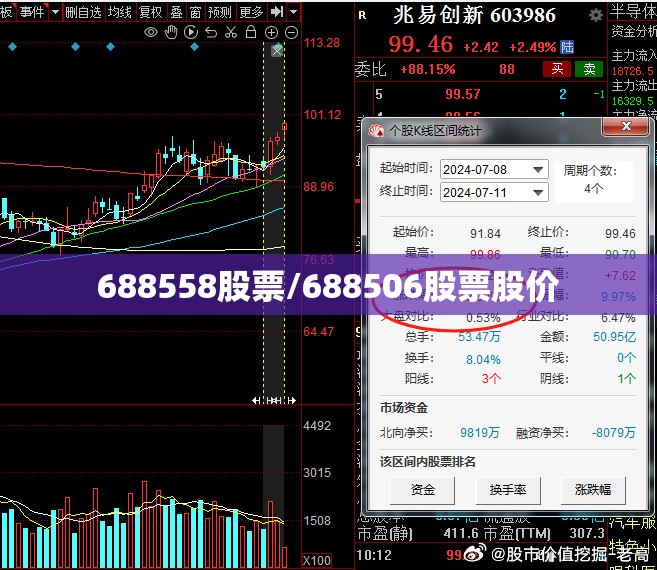The image size is (657, 570).
Task: Open the gear settings icon beside stock title
Action: (595, 16)
